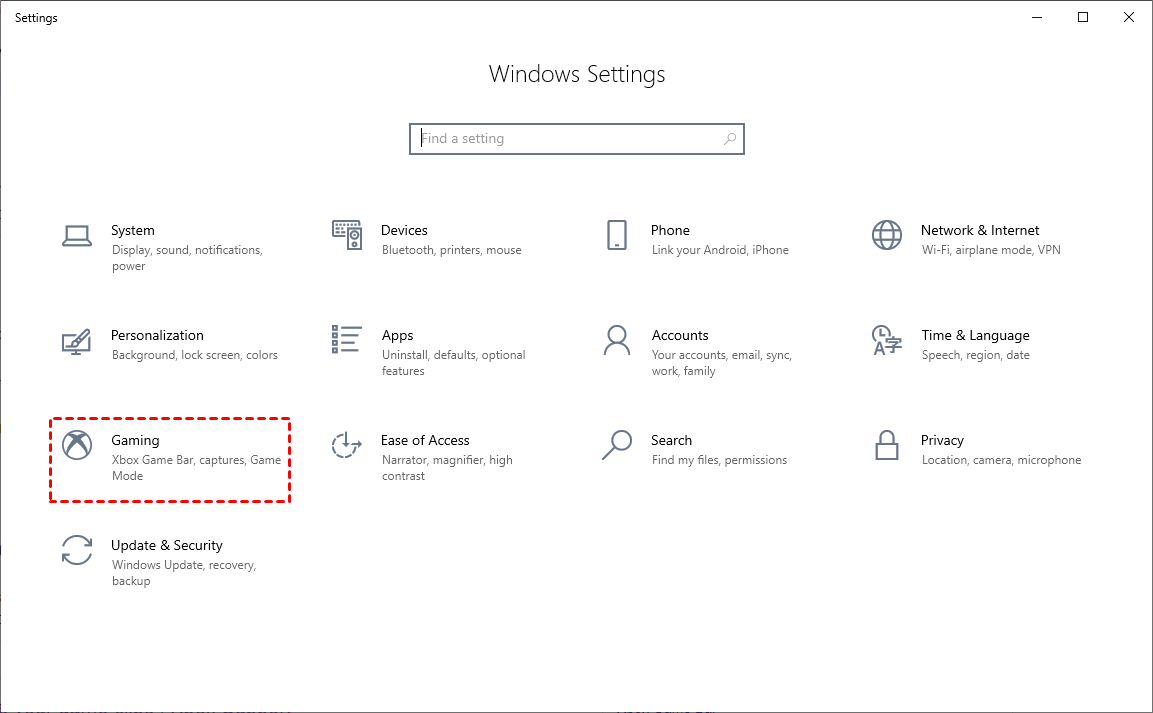
Task: Select the Ease of Access icon
Action: [x=346, y=446]
